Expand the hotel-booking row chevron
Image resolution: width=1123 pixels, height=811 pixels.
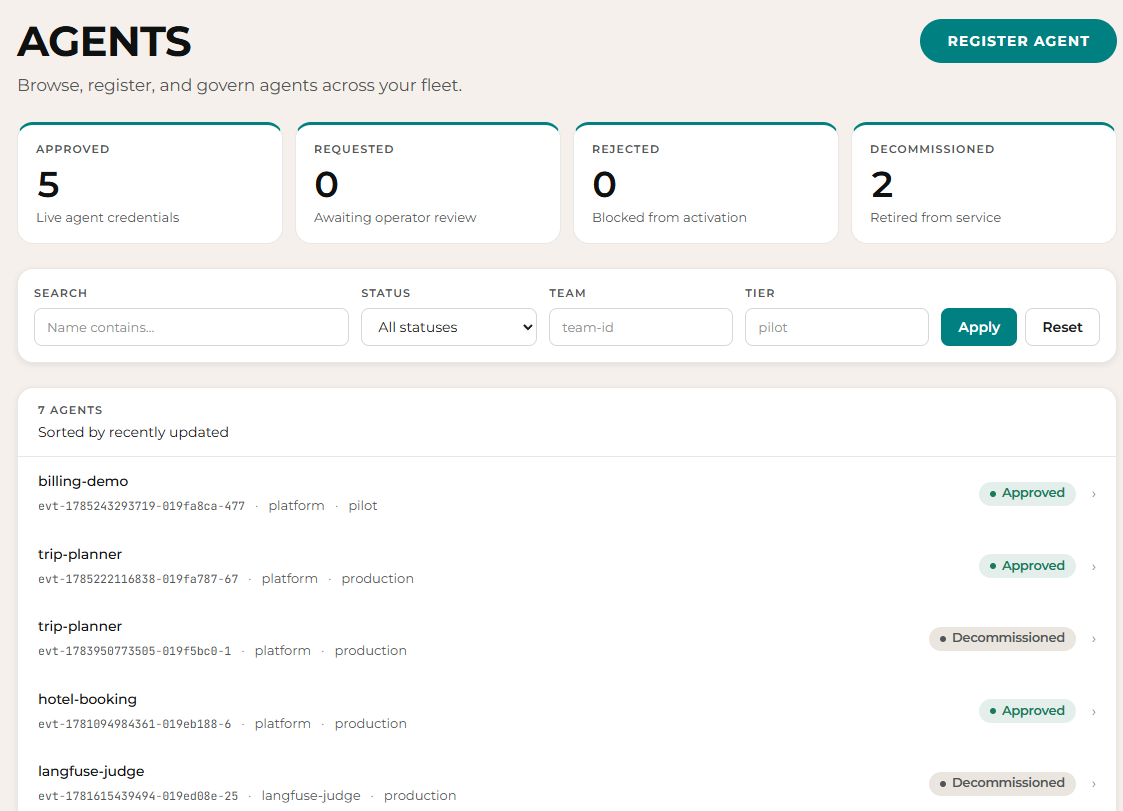click(x=1094, y=711)
